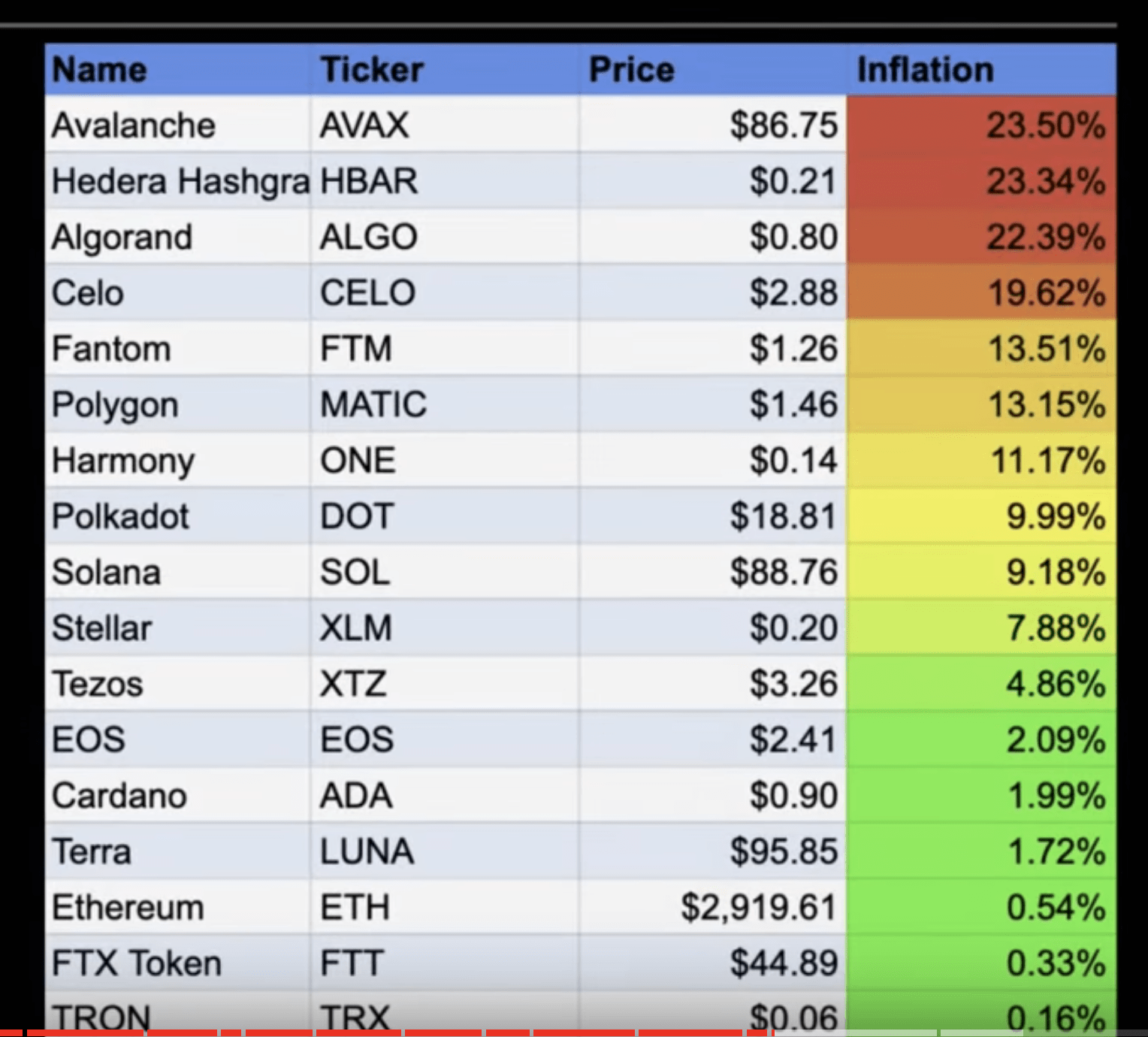Select the DOT ticker cell
This screenshot has height=1037, width=1148.
pyautogui.click(x=445, y=515)
